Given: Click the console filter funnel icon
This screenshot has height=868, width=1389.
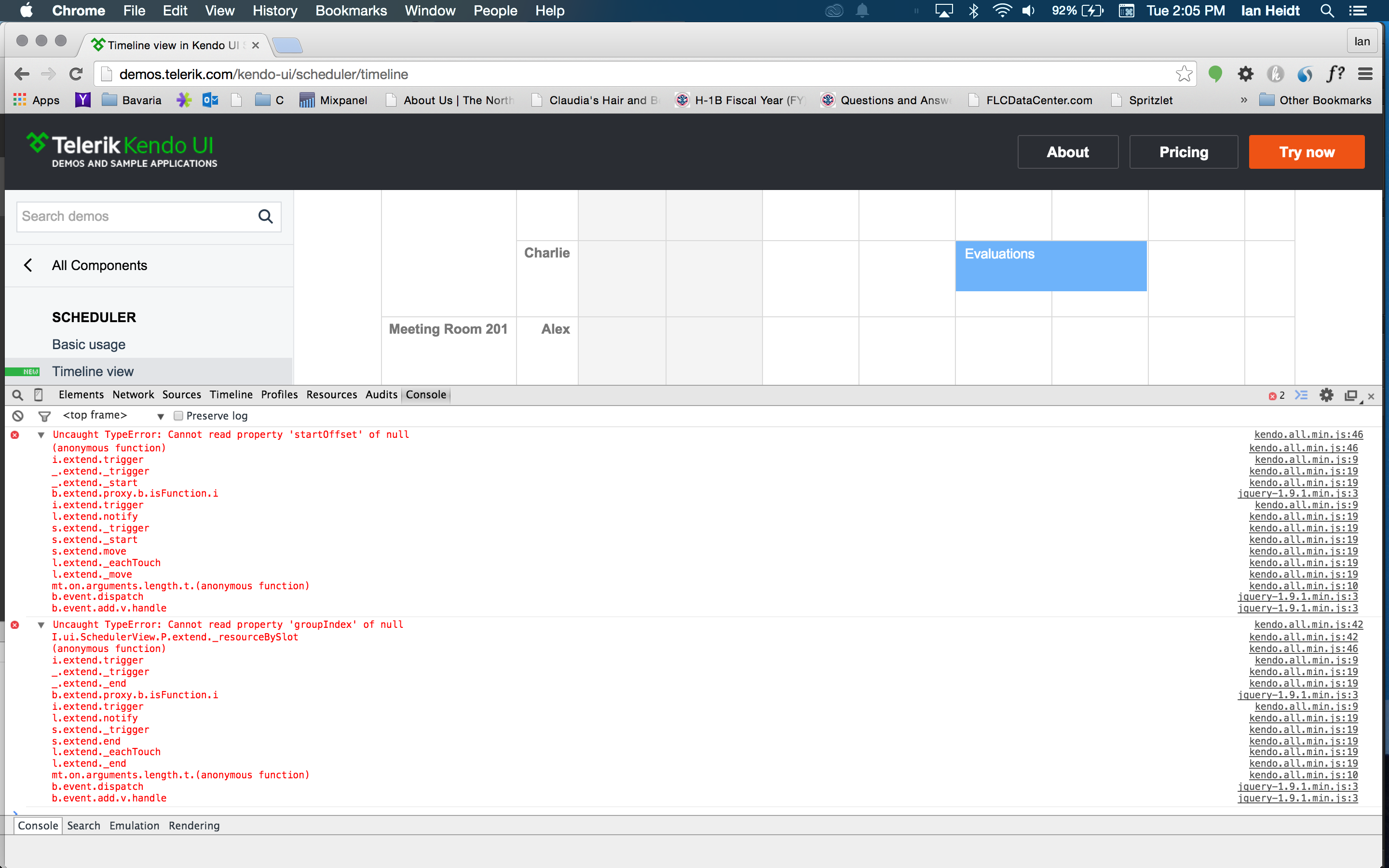Looking at the screenshot, I should 44,416.
